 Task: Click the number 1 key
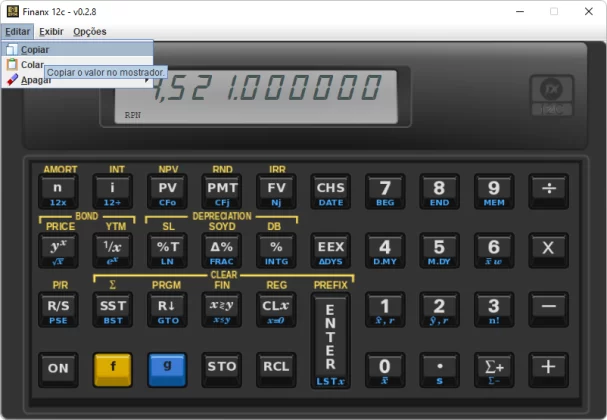(385, 310)
